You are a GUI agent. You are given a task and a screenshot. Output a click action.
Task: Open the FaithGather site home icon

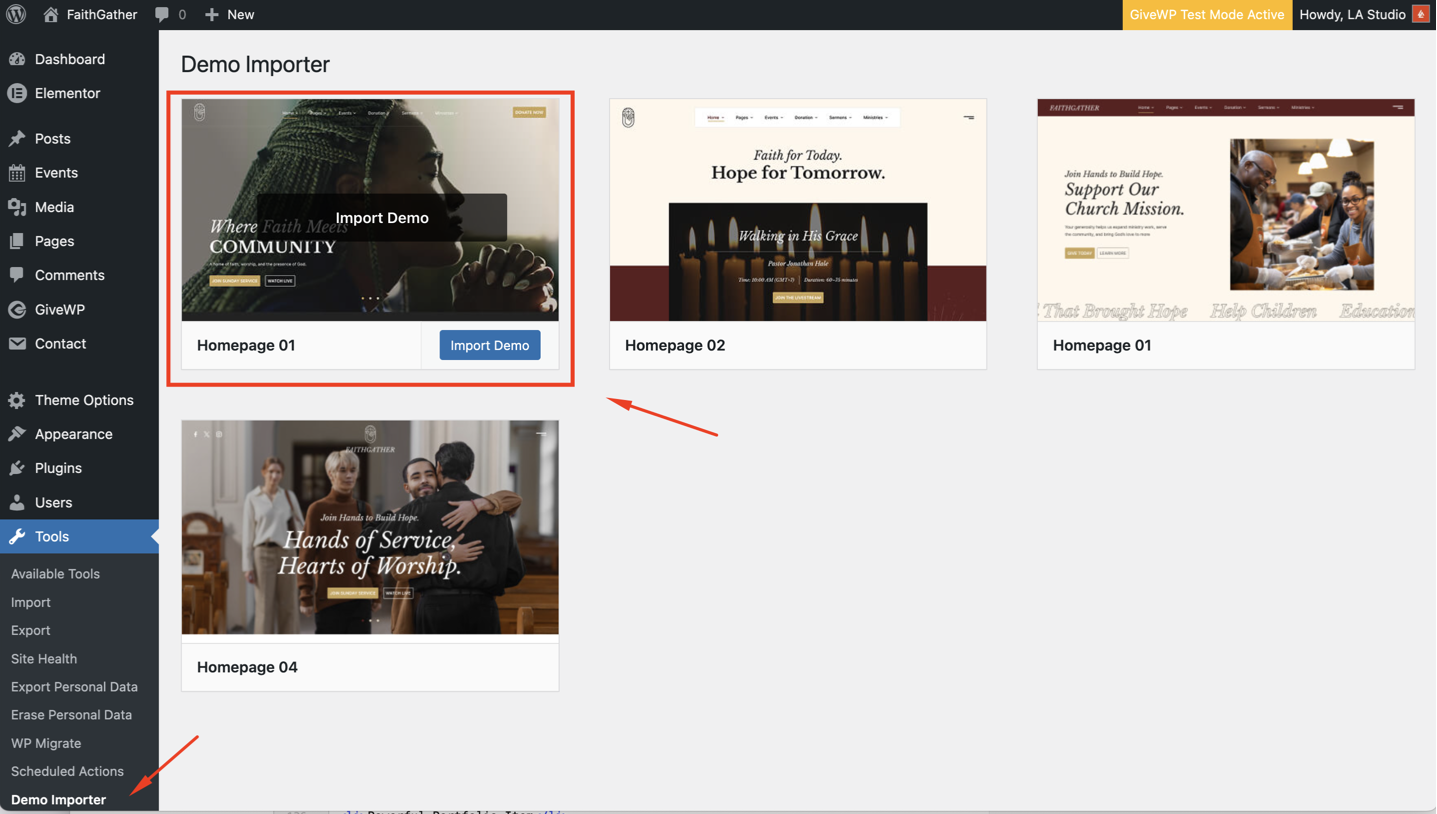point(51,14)
